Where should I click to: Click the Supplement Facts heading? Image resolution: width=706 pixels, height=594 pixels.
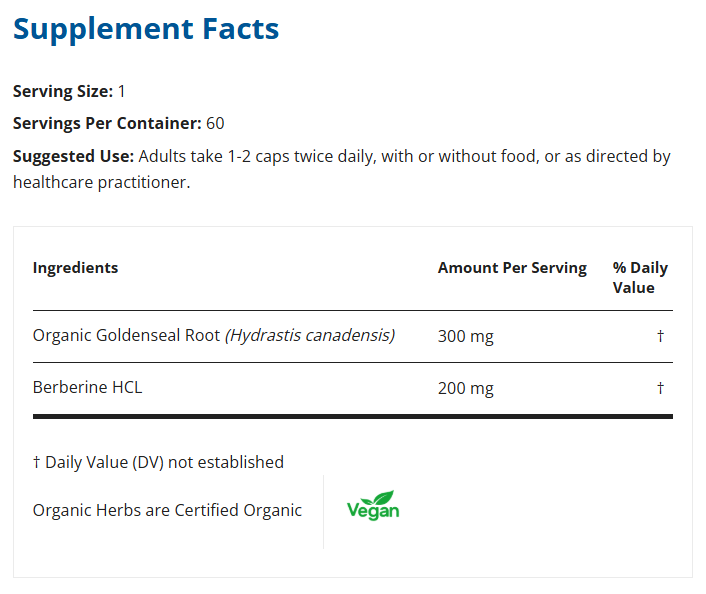tap(146, 29)
